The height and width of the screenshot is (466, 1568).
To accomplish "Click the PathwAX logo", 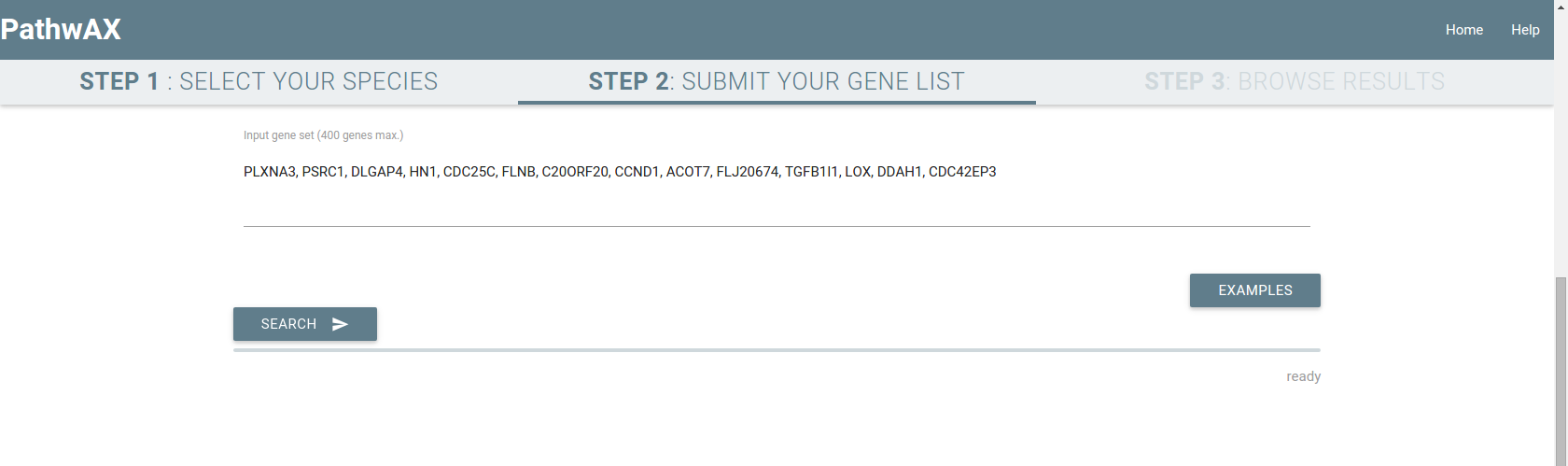I will [62, 30].
